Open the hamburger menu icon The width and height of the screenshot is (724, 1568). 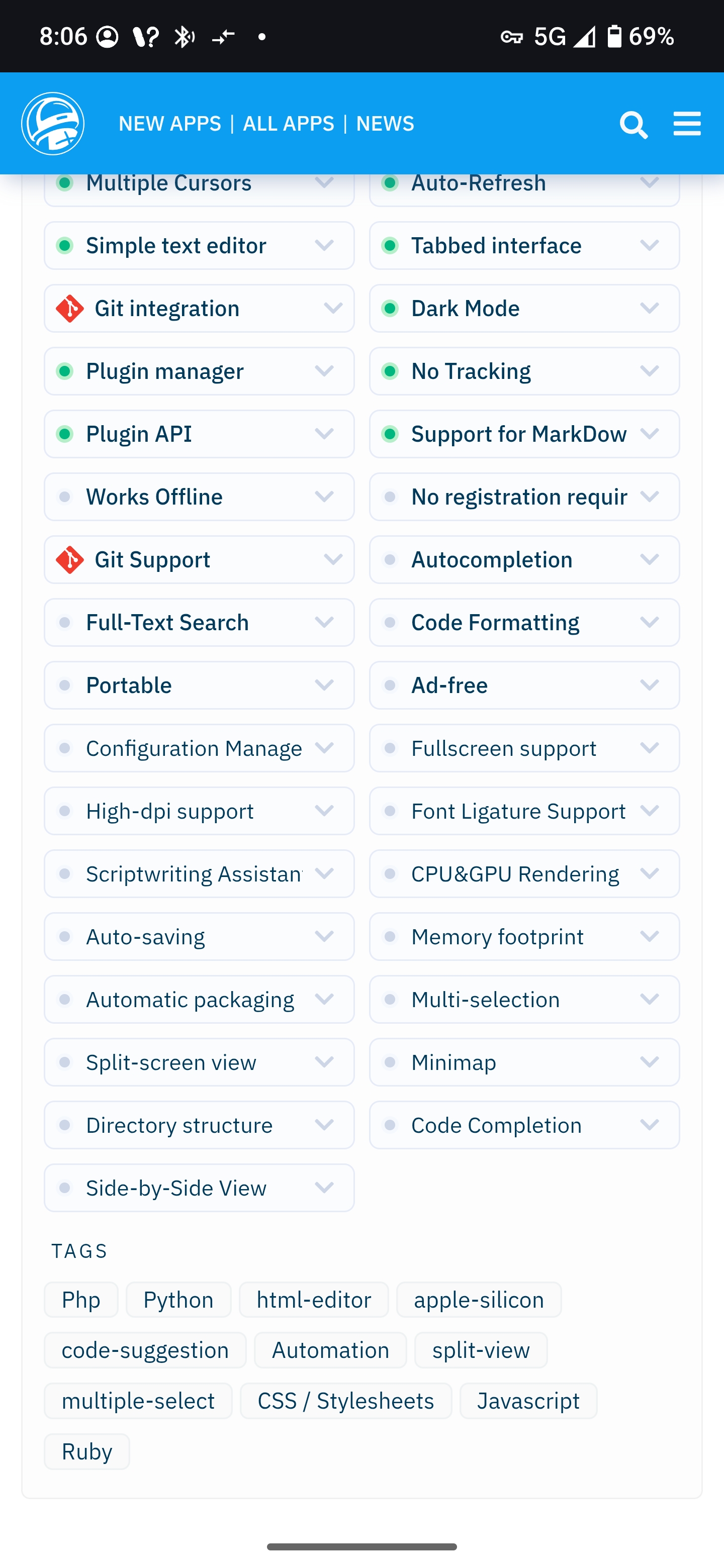point(687,124)
